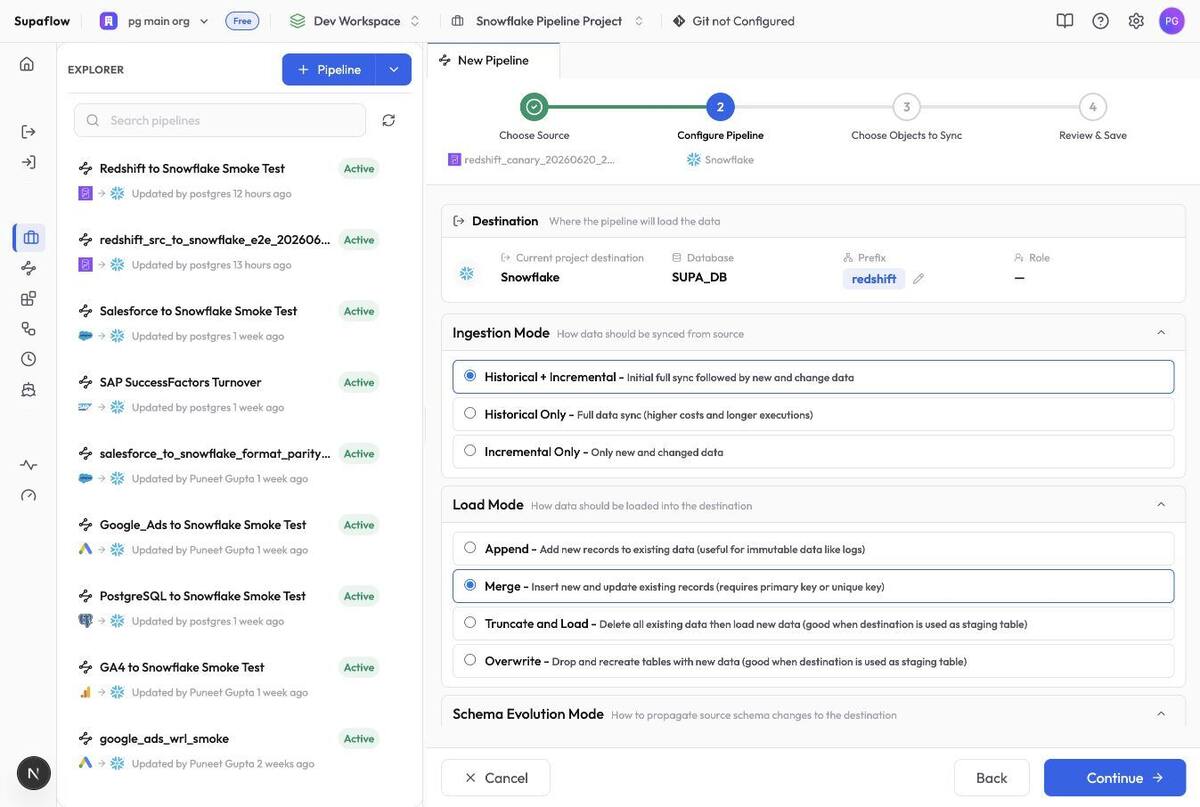
Task: Open salesforce_to_snowflake_format_parity pipeline
Action: 215,453
